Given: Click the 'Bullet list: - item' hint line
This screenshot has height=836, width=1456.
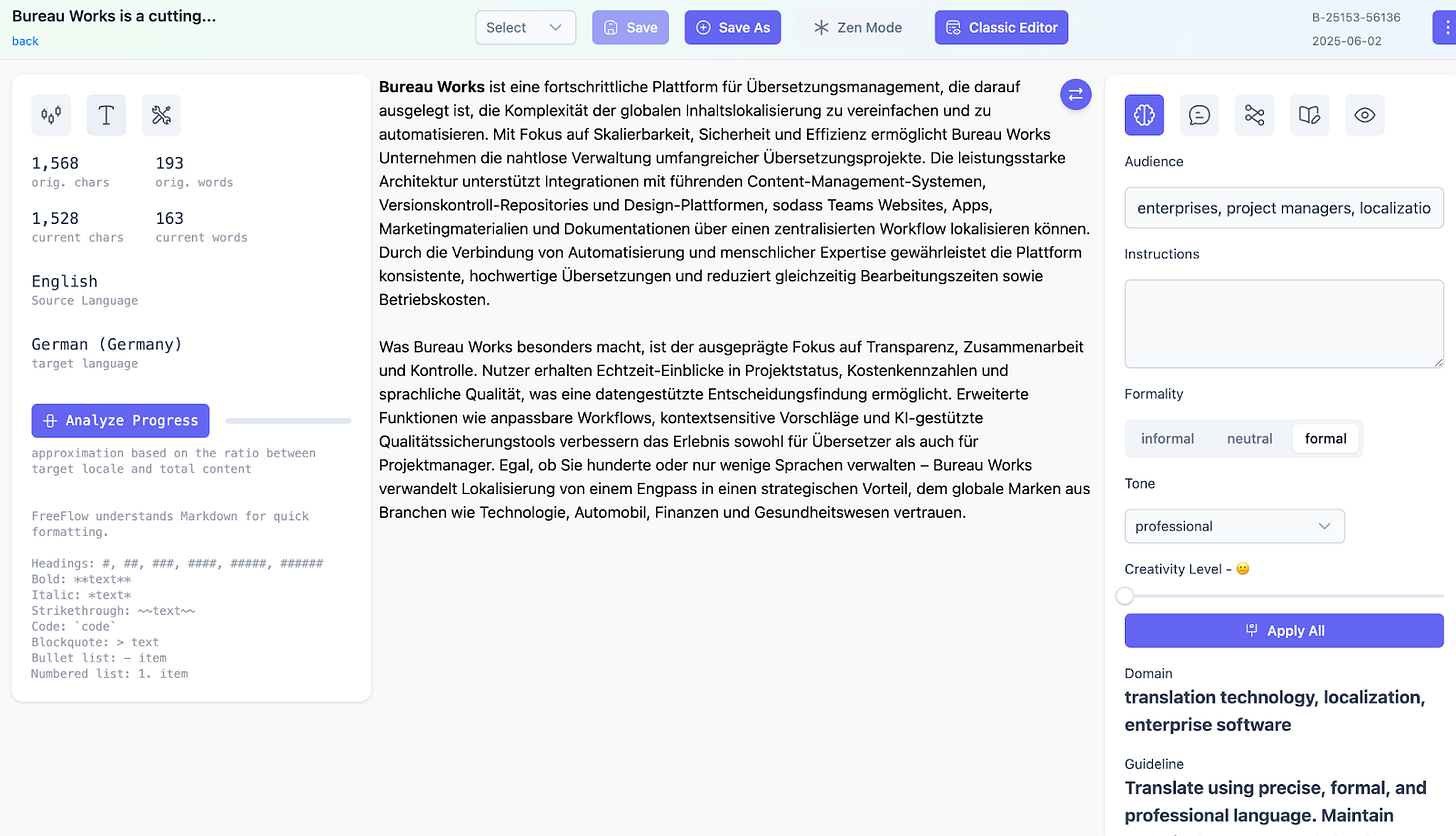Looking at the screenshot, I should (99, 657).
